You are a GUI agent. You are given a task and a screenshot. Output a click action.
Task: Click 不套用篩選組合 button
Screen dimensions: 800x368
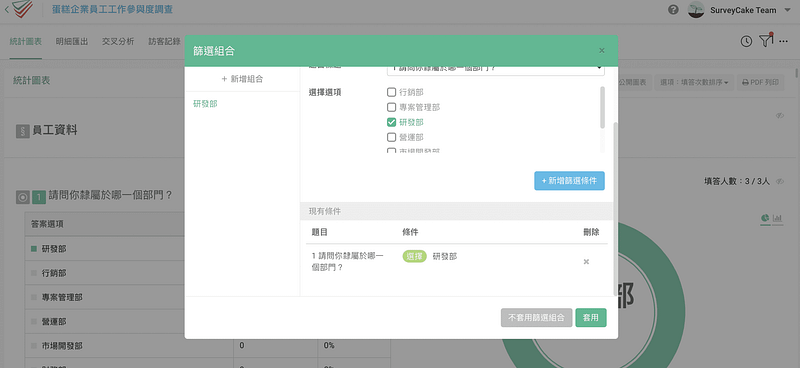pyautogui.click(x=536, y=317)
